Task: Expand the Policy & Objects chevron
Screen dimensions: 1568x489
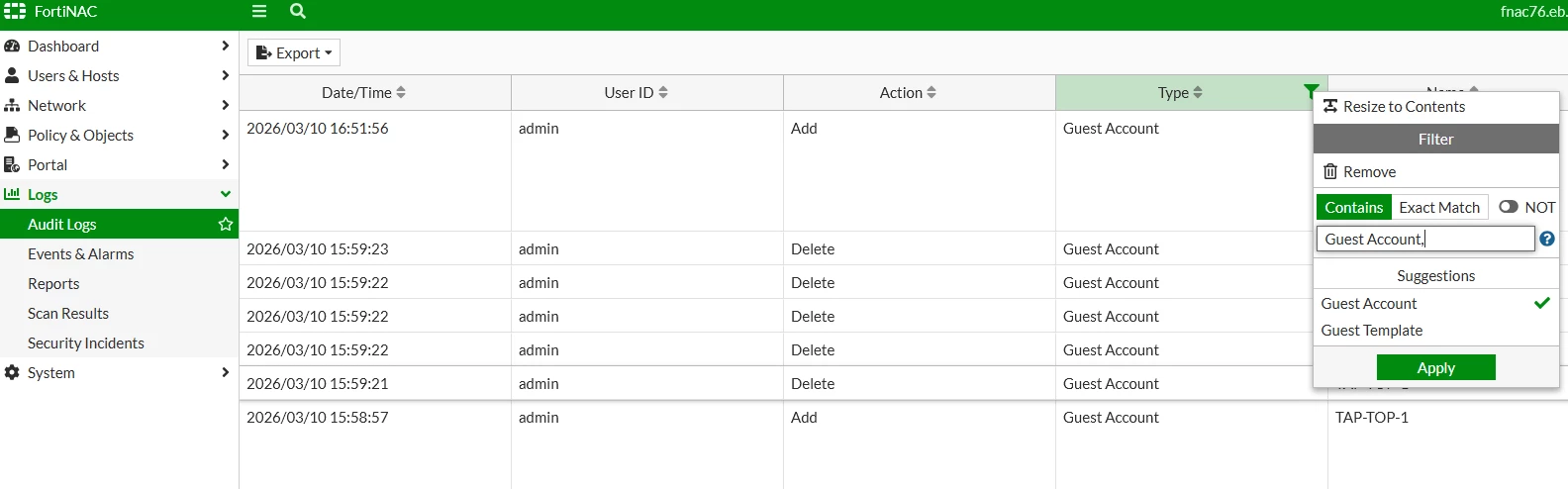Action: pyautogui.click(x=226, y=135)
